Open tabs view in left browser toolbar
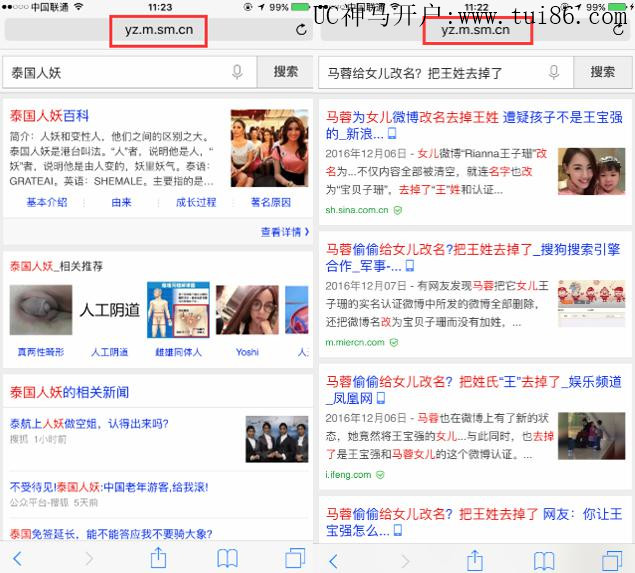The width and height of the screenshot is (635, 573). tap(295, 558)
